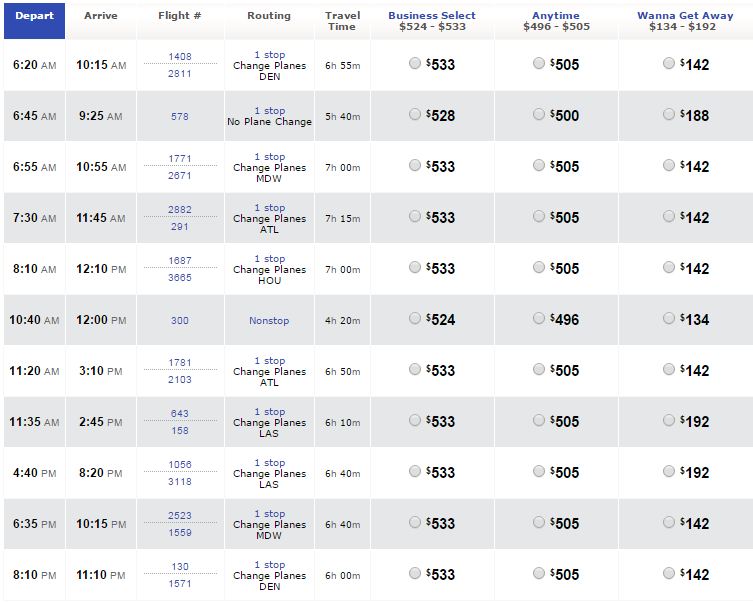Open flight 1408 details link
Image resolution: width=753 pixels, height=602 pixels.
tap(180, 56)
